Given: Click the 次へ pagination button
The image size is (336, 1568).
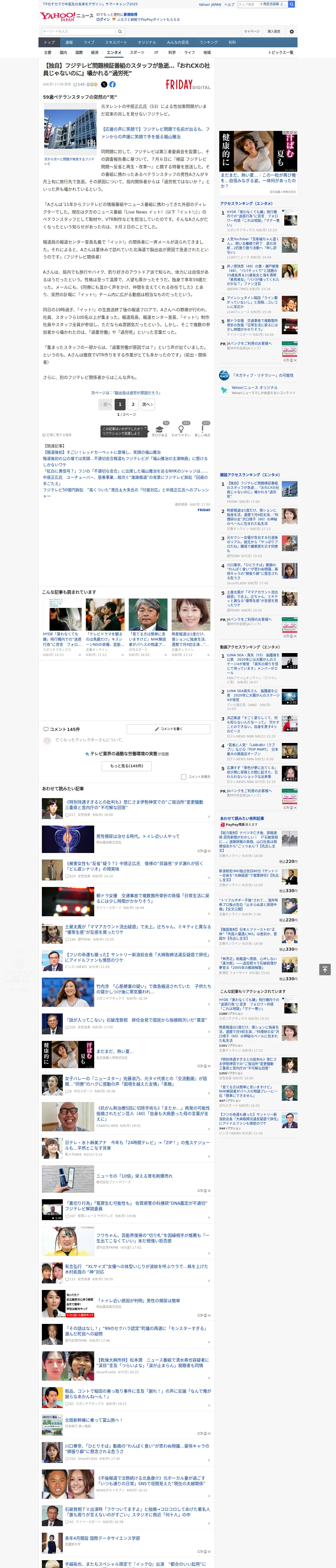Looking at the screenshot, I should click(x=147, y=404).
